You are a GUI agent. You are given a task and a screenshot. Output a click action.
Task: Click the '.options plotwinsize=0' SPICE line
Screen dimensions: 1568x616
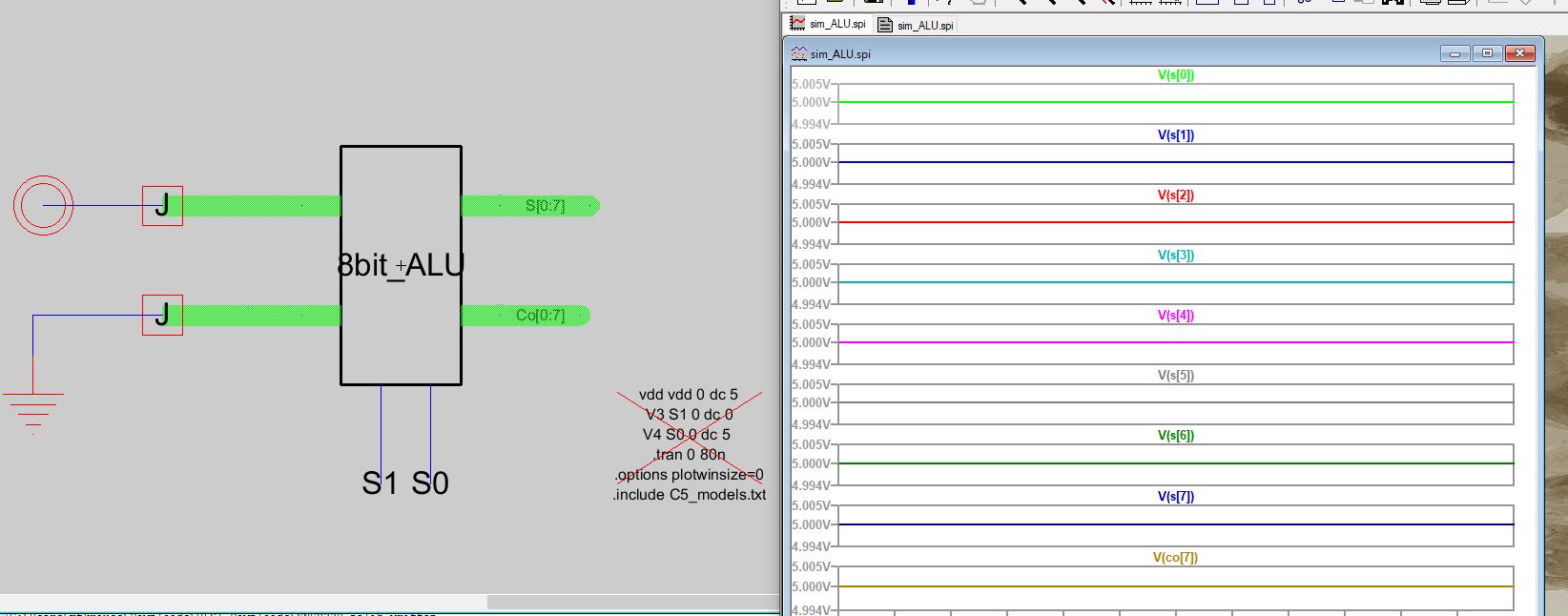(690, 475)
